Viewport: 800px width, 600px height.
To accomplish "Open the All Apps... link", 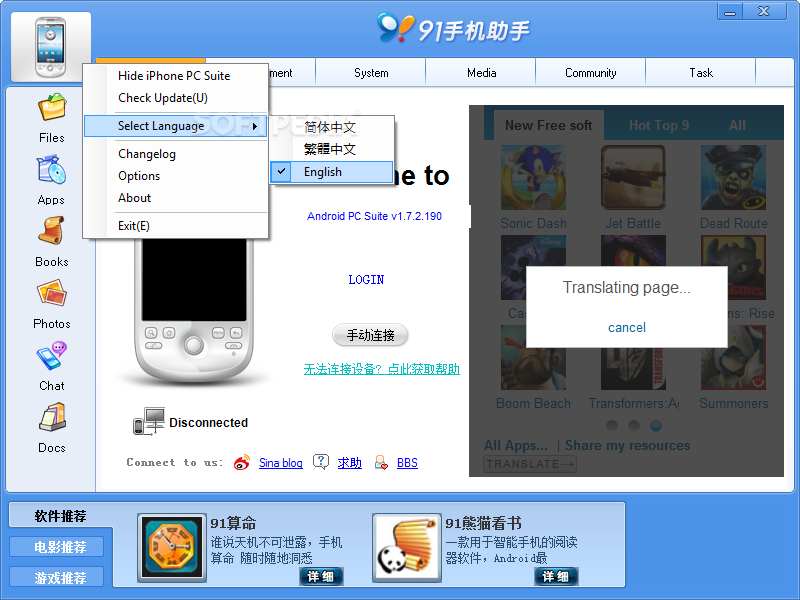I will tap(516, 445).
